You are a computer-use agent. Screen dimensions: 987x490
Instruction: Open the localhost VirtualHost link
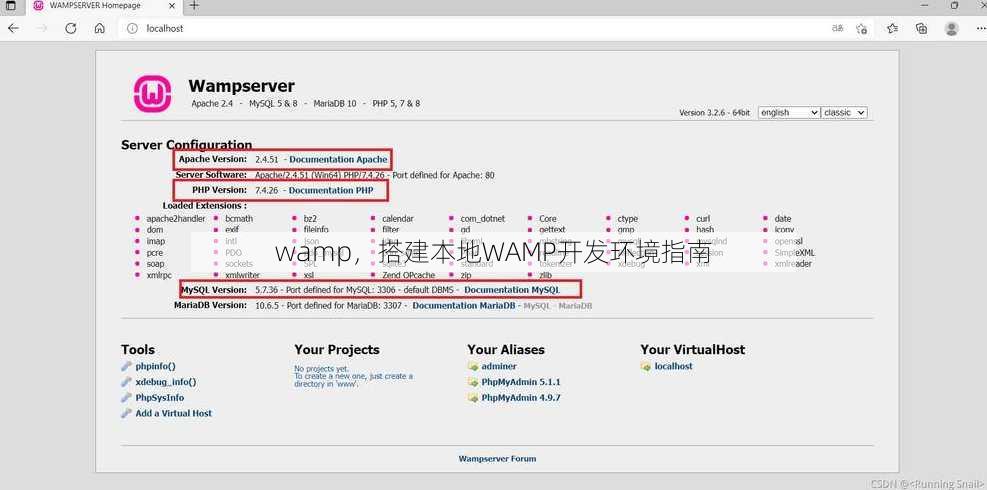674,366
